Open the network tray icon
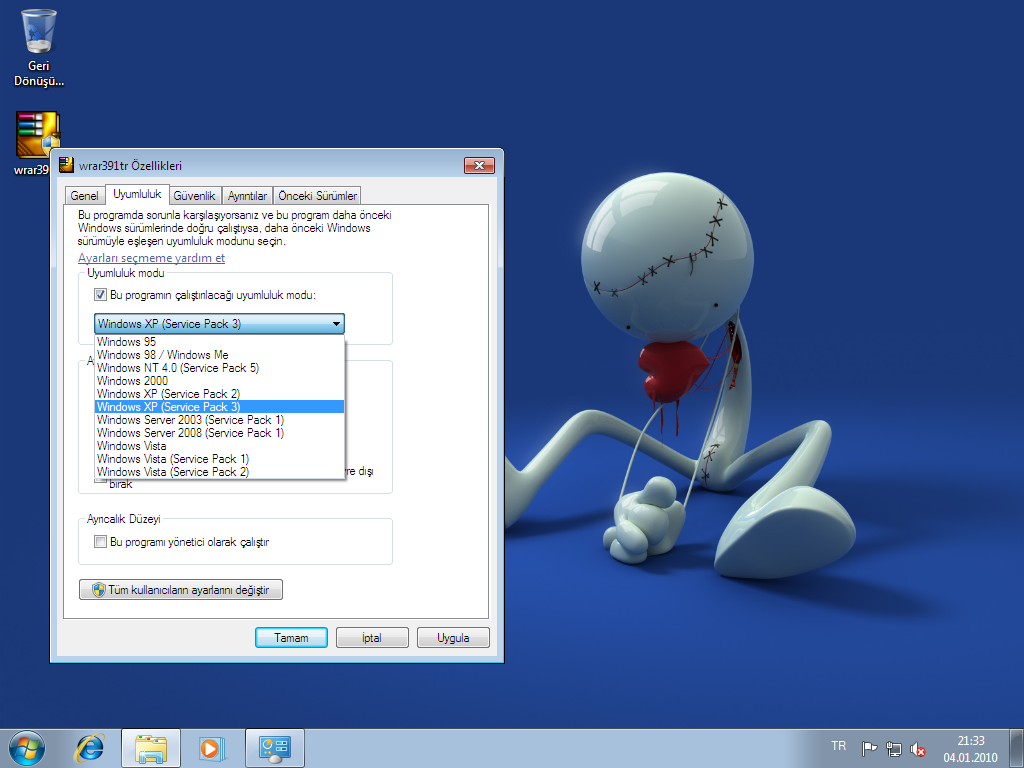1024x768 pixels. point(893,748)
